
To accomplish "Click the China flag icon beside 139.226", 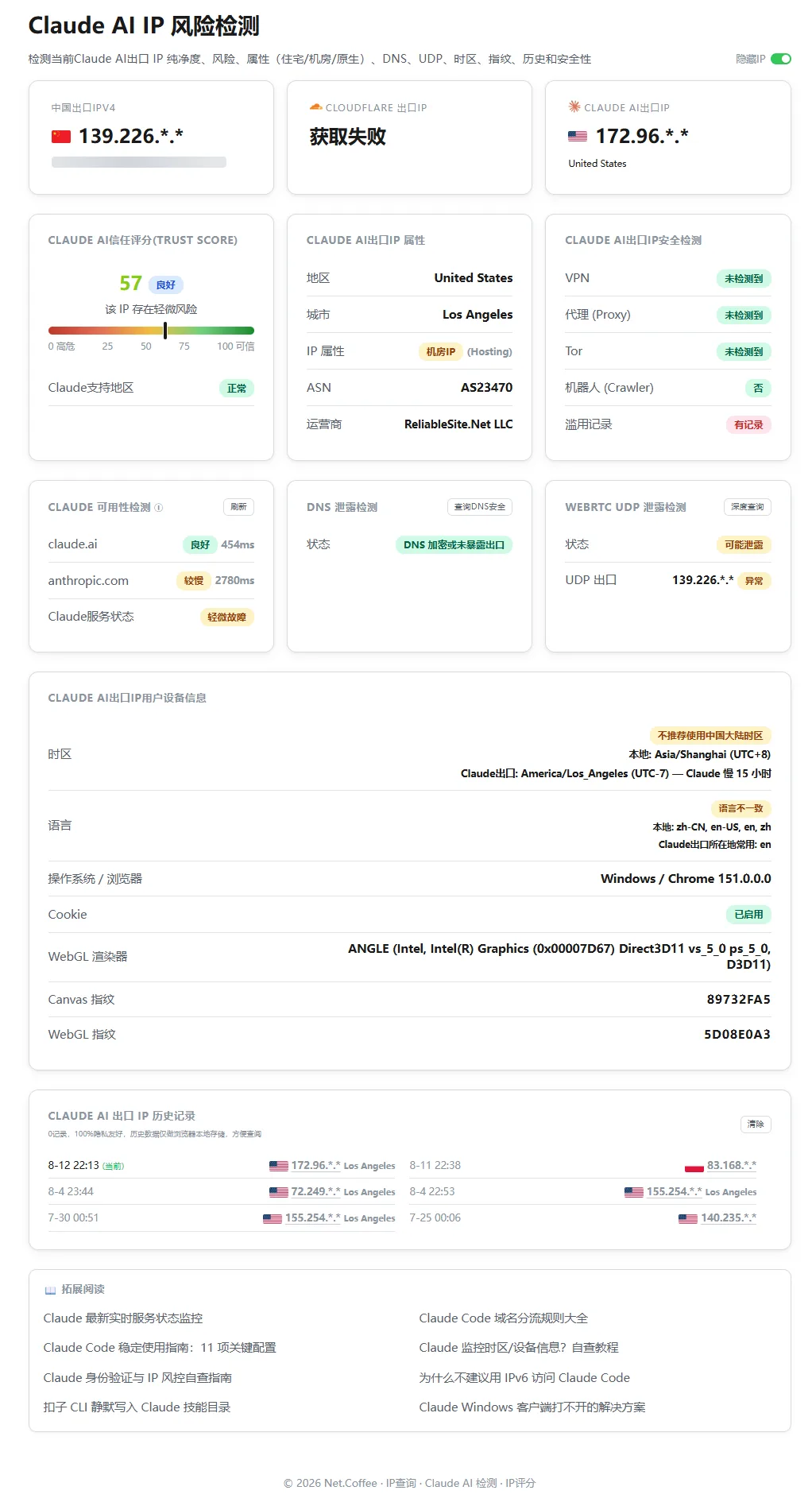I will (x=61, y=137).
